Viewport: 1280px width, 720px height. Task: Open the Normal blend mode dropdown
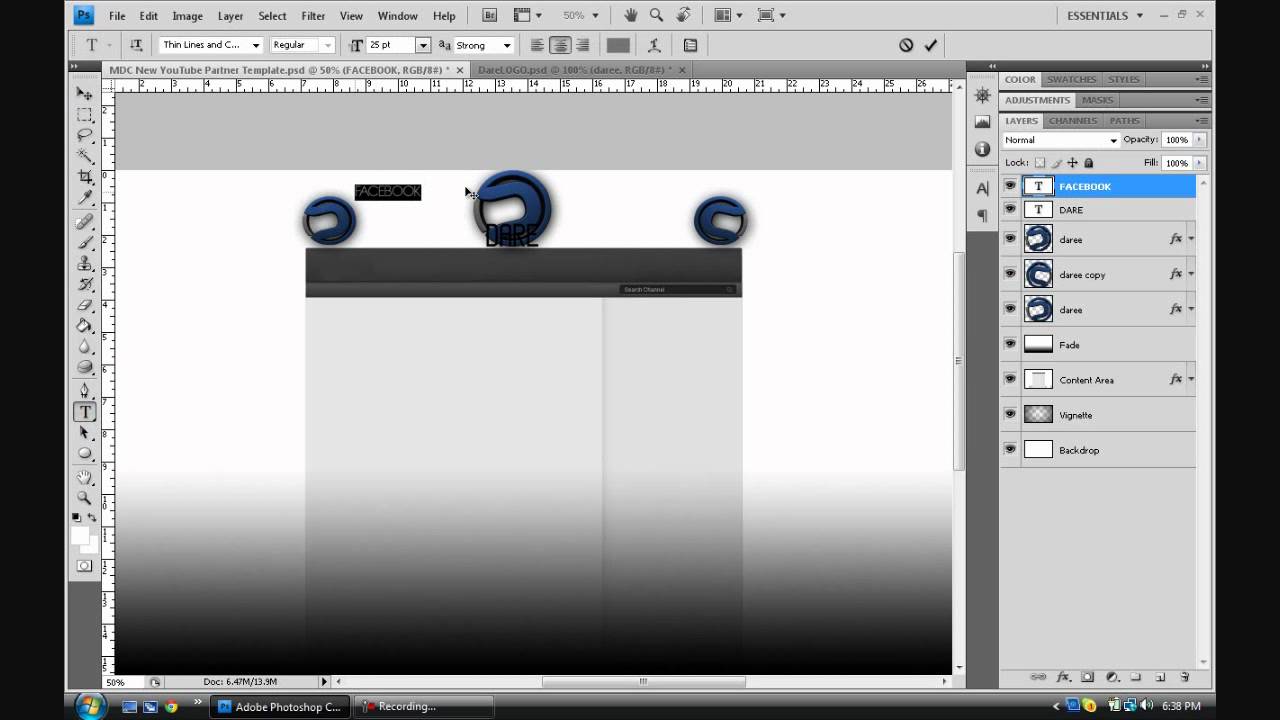coord(1061,140)
